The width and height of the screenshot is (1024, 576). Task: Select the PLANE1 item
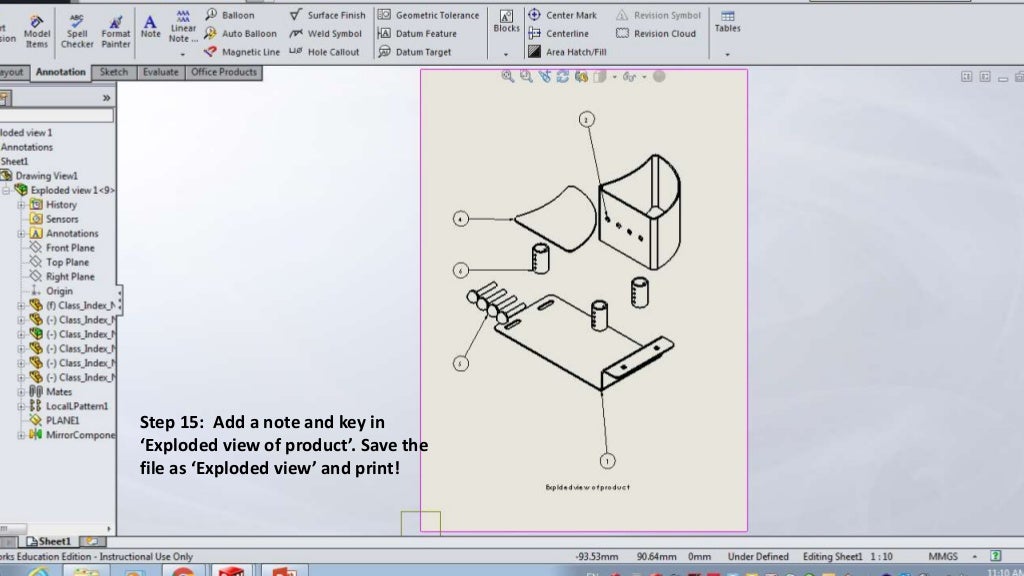click(55, 421)
